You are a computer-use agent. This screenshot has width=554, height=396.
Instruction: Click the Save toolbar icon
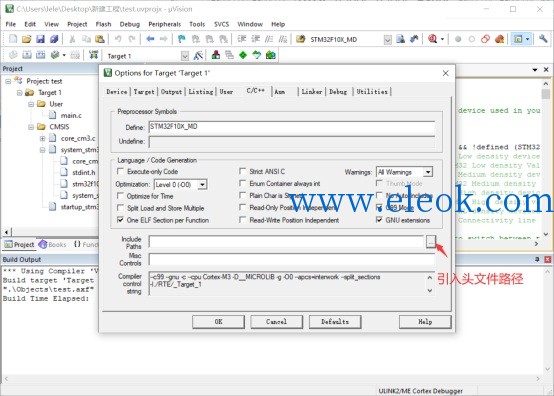click(40, 39)
